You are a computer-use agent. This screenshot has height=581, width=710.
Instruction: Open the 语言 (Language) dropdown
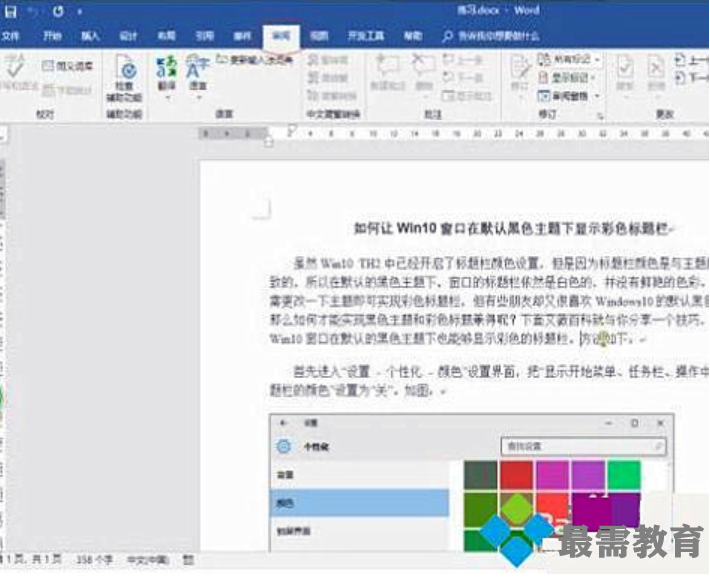click(198, 77)
